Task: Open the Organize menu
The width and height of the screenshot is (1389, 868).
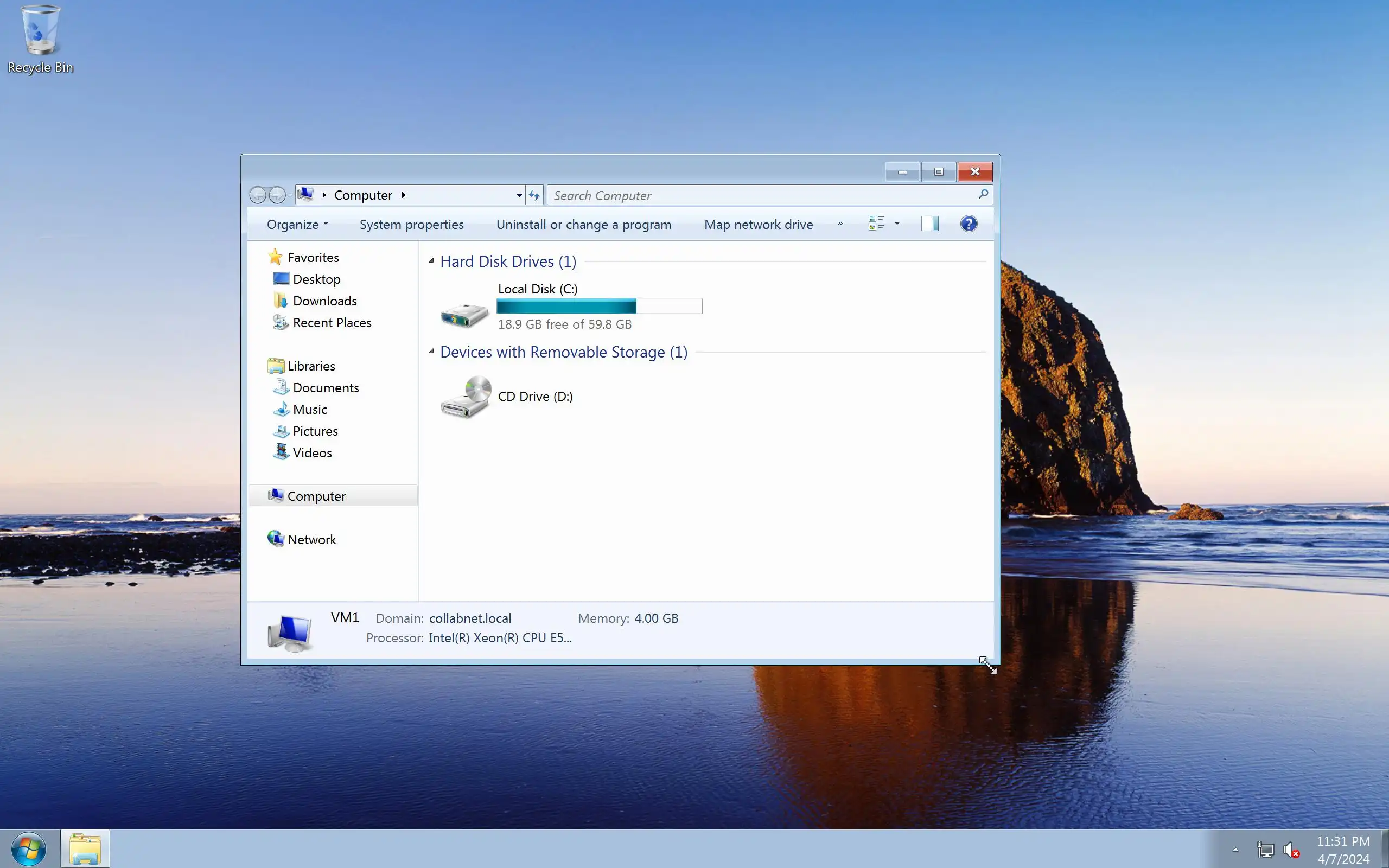Action: tap(297, 225)
